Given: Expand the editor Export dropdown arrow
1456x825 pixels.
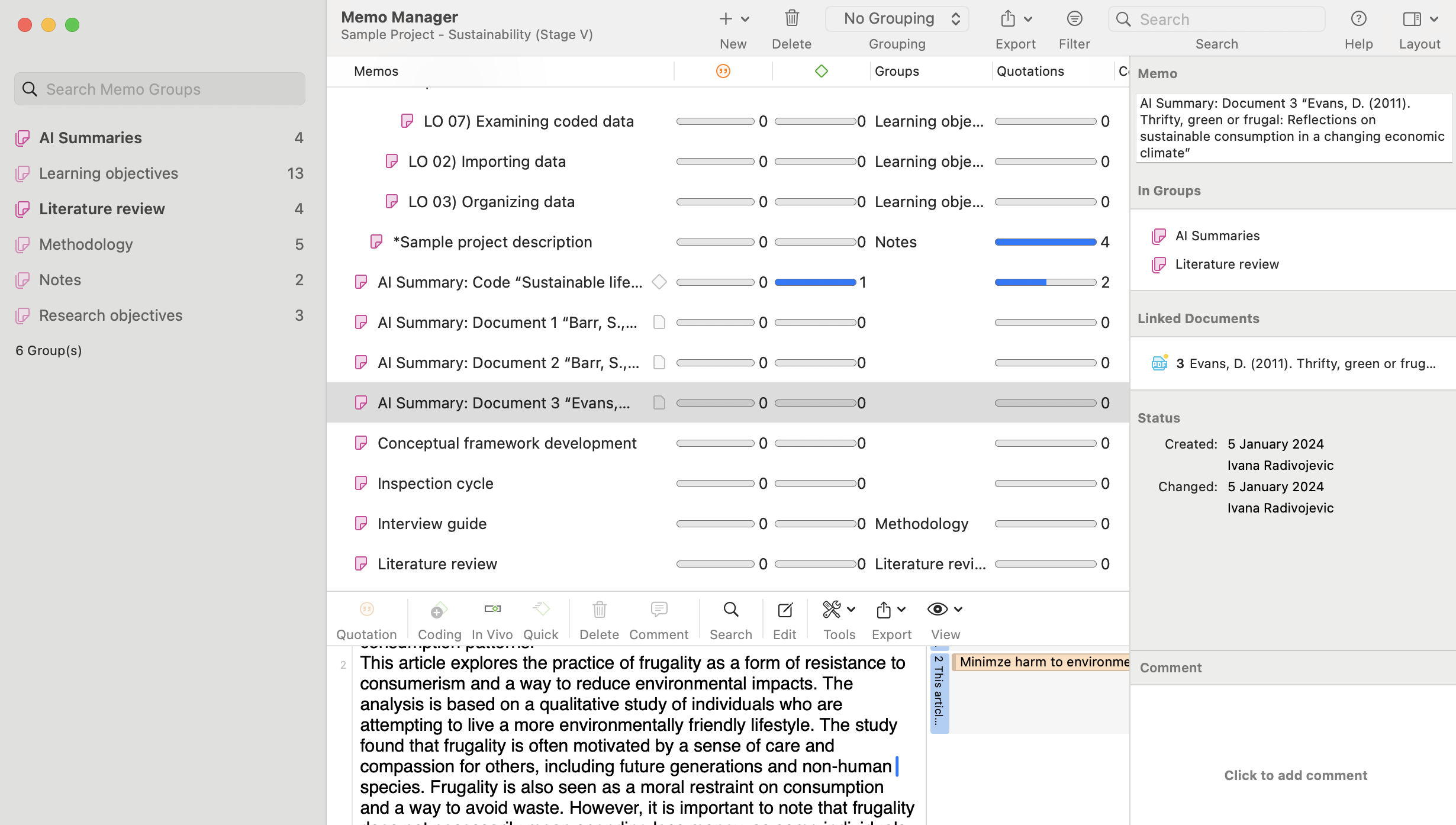Looking at the screenshot, I should pos(901,610).
